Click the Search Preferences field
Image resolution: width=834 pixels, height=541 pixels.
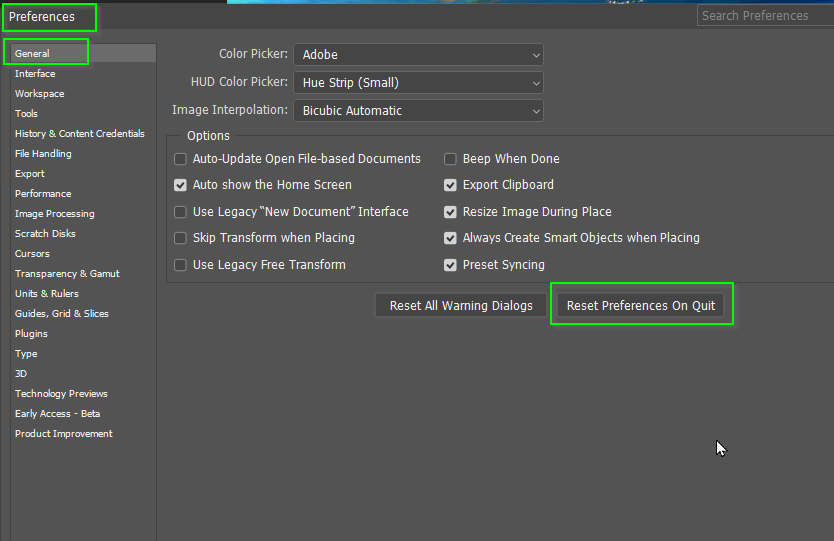[764, 16]
